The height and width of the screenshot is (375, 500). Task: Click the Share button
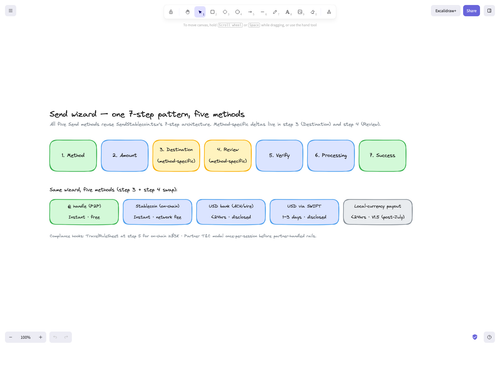[x=471, y=11]
